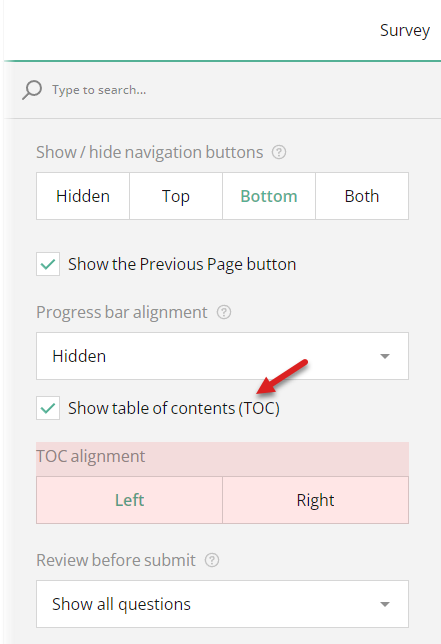Open the Hidden progress bar alignment dropdown
The width and height of the screenshot is (441, 644).
click(222, 356)
